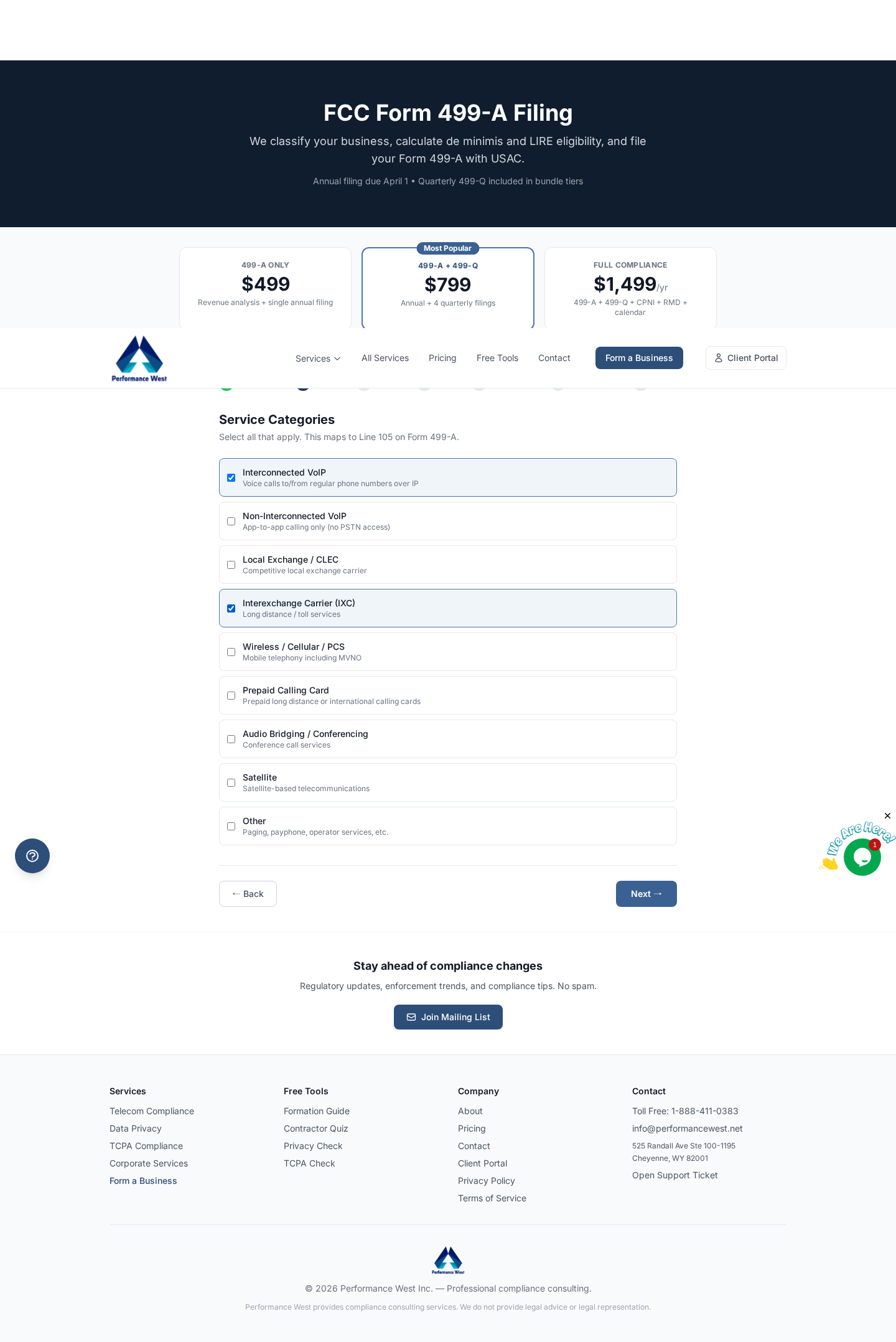This screenshot has width=896, height=1342.
Task: Open the help question-mark widget
Action: (x=32, y=856)
